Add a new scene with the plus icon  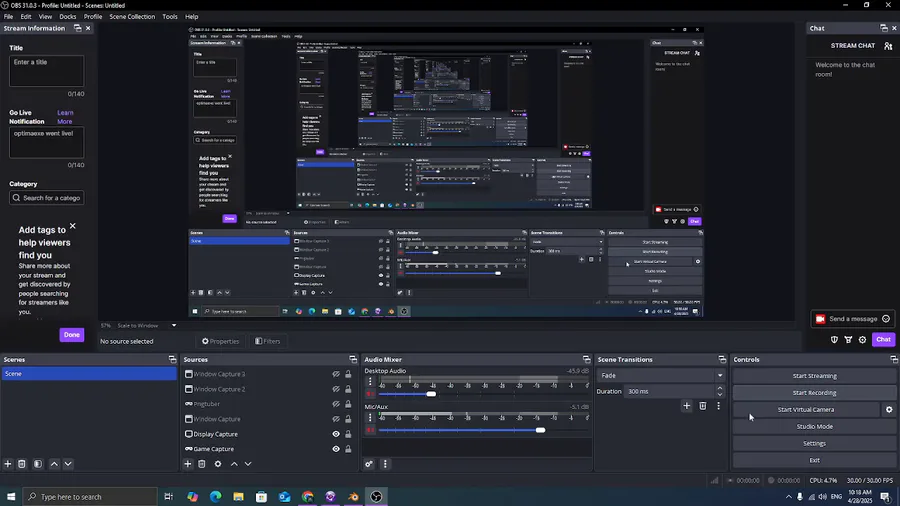[x=7, y=464]
